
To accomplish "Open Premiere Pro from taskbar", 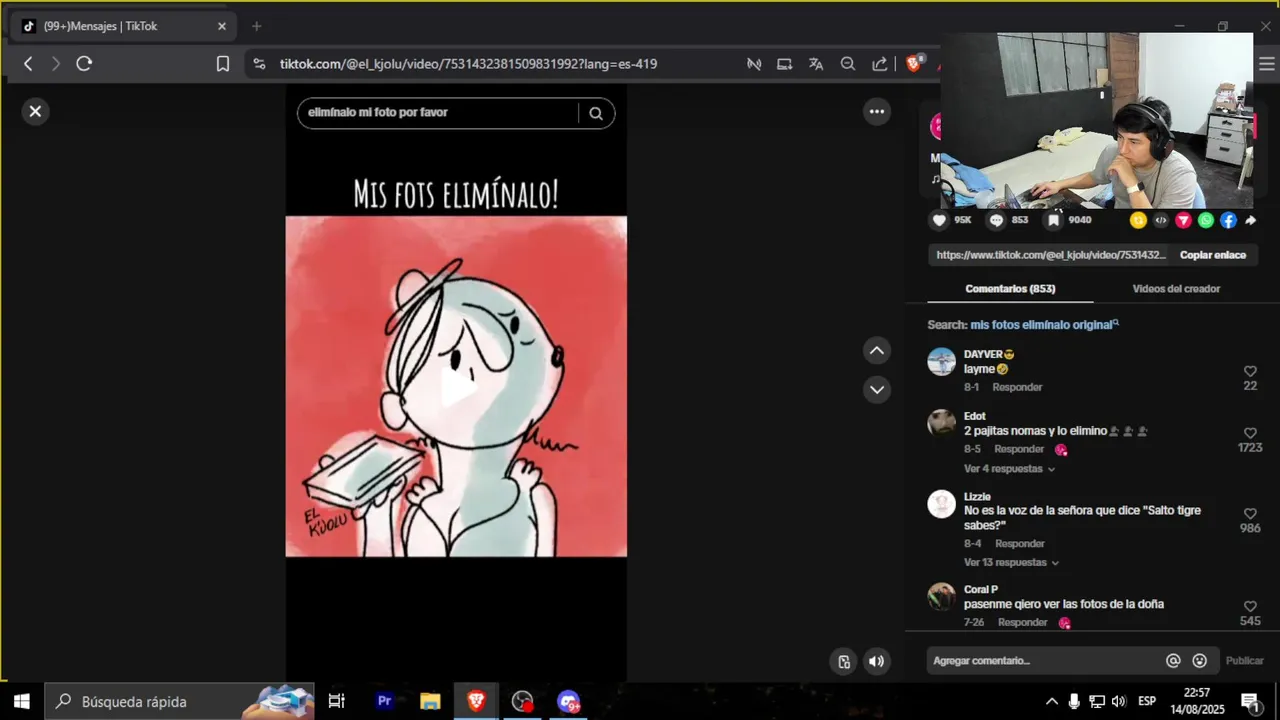I will point(384,701).
